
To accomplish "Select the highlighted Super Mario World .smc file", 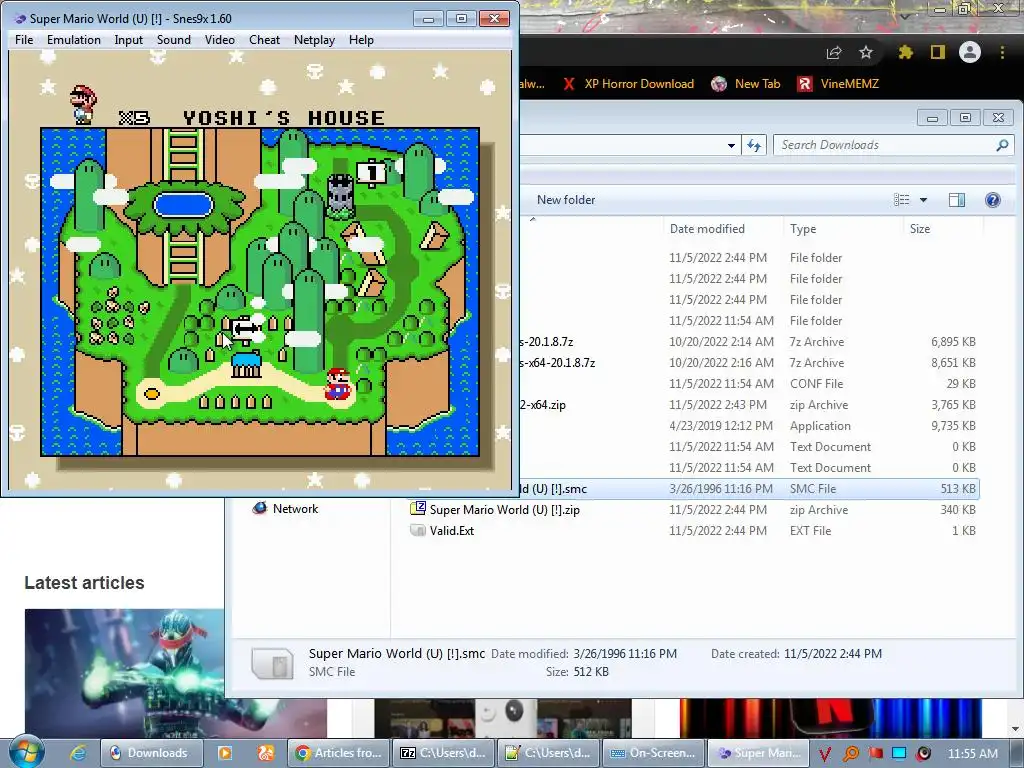I will 749,488.
